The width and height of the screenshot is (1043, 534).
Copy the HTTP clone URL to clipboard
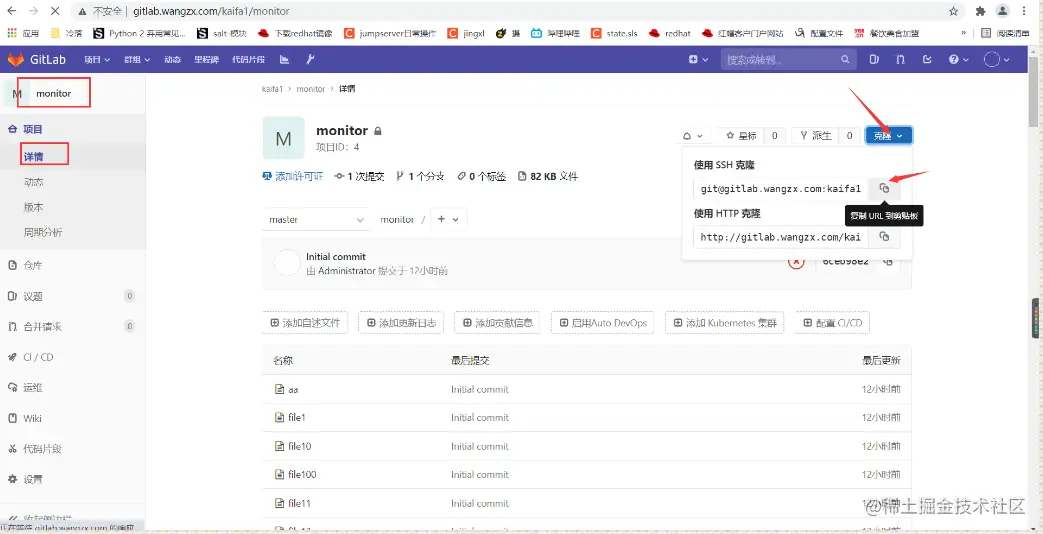tap(884, 237)
